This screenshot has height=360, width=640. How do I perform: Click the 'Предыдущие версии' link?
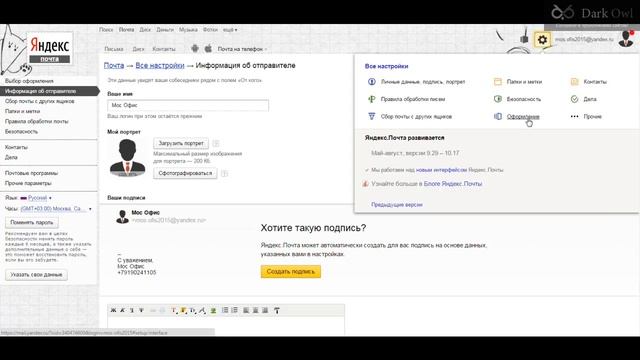tap(397, 204)
